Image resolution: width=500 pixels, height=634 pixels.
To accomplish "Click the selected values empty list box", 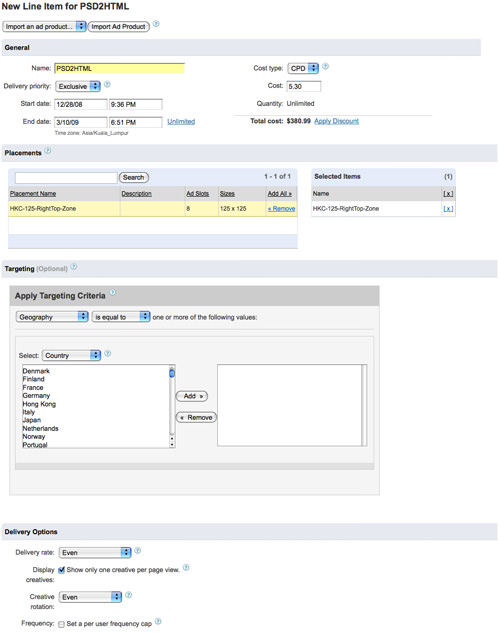I will (291, 405).
